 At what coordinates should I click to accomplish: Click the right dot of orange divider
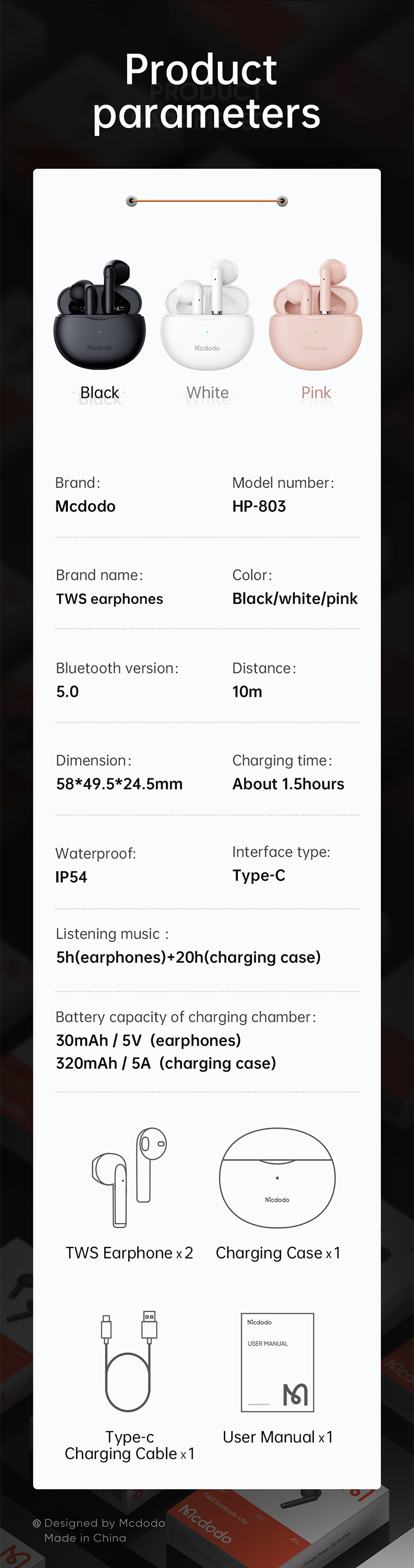(x=283, y=201)
